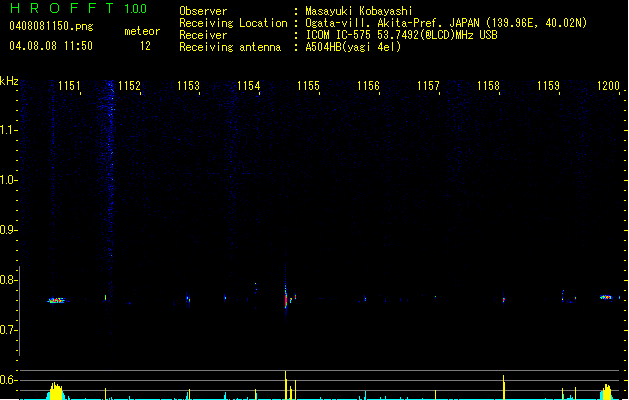Click the 1153 time axis marker
The image size is (629, 400).
[189, 86]
